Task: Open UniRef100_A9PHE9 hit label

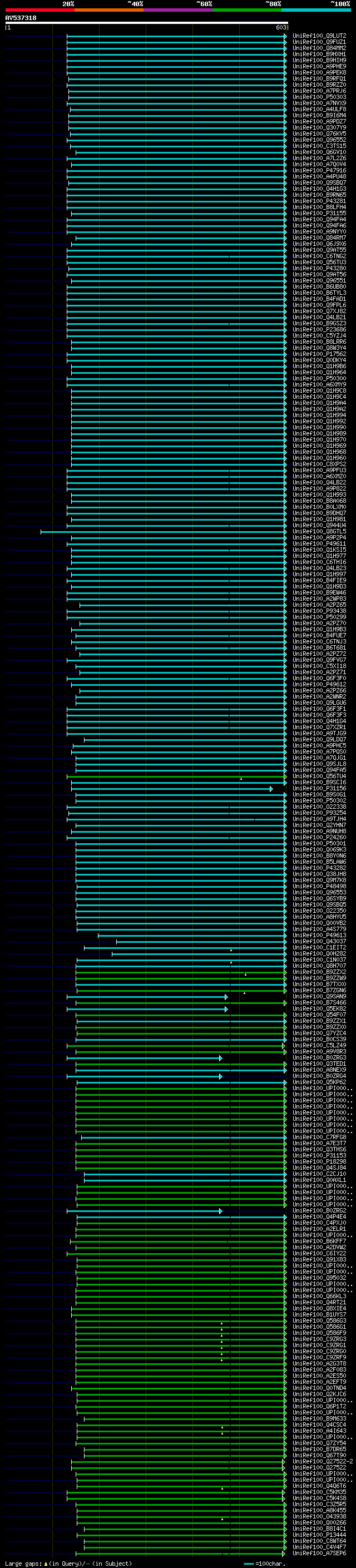Action: coord(319,66)
